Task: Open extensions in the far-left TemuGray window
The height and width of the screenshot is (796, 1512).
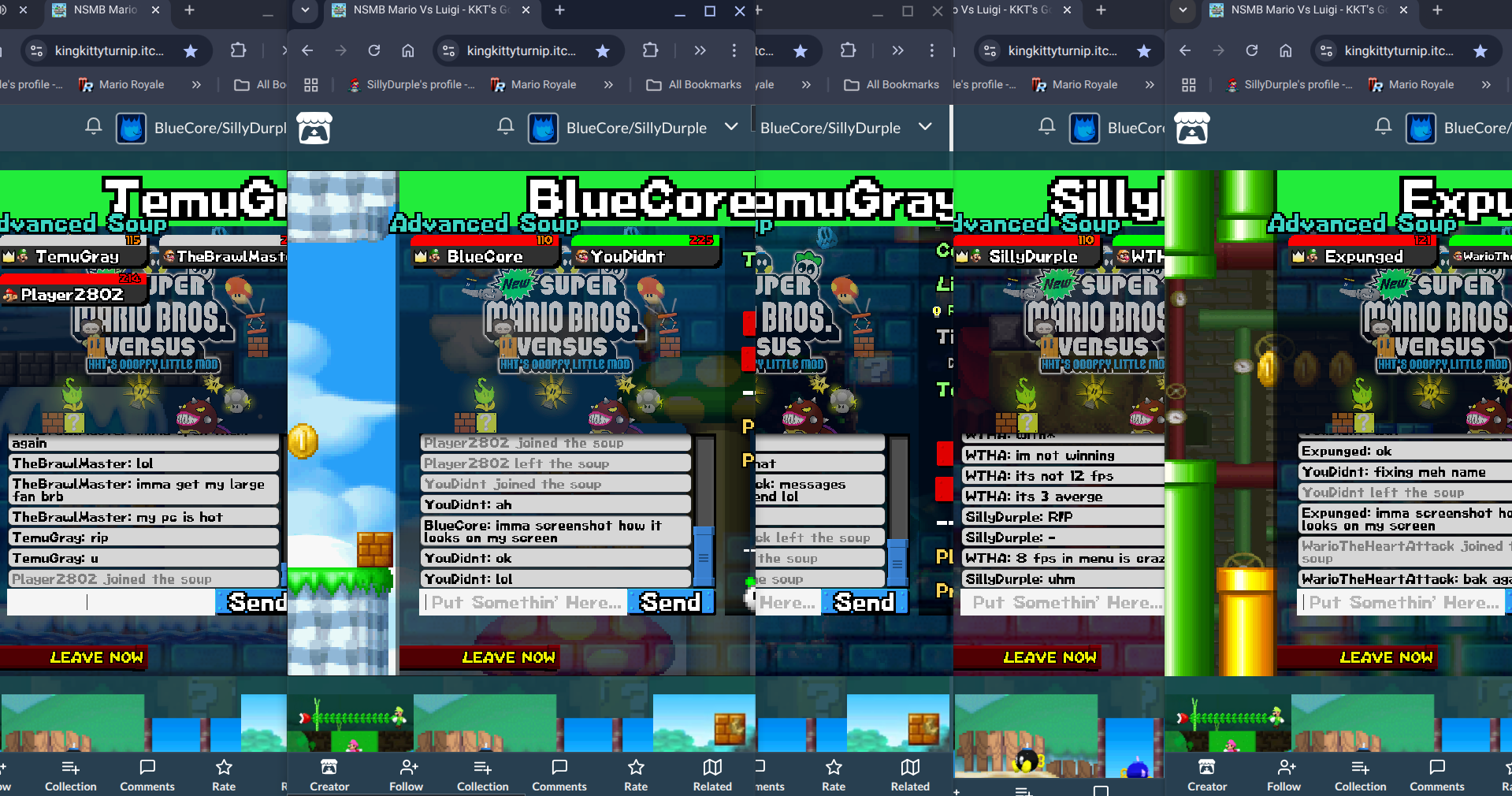Action: tap(238, 50)
